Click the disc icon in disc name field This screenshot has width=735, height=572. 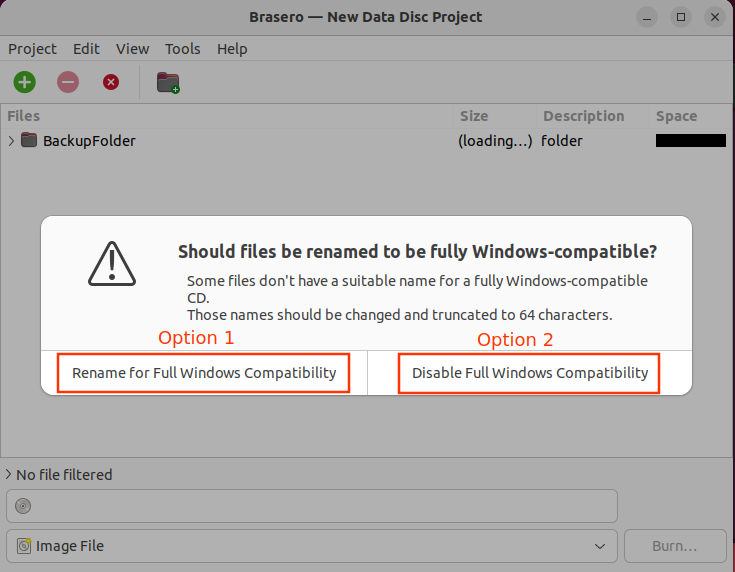coord(23,506)
